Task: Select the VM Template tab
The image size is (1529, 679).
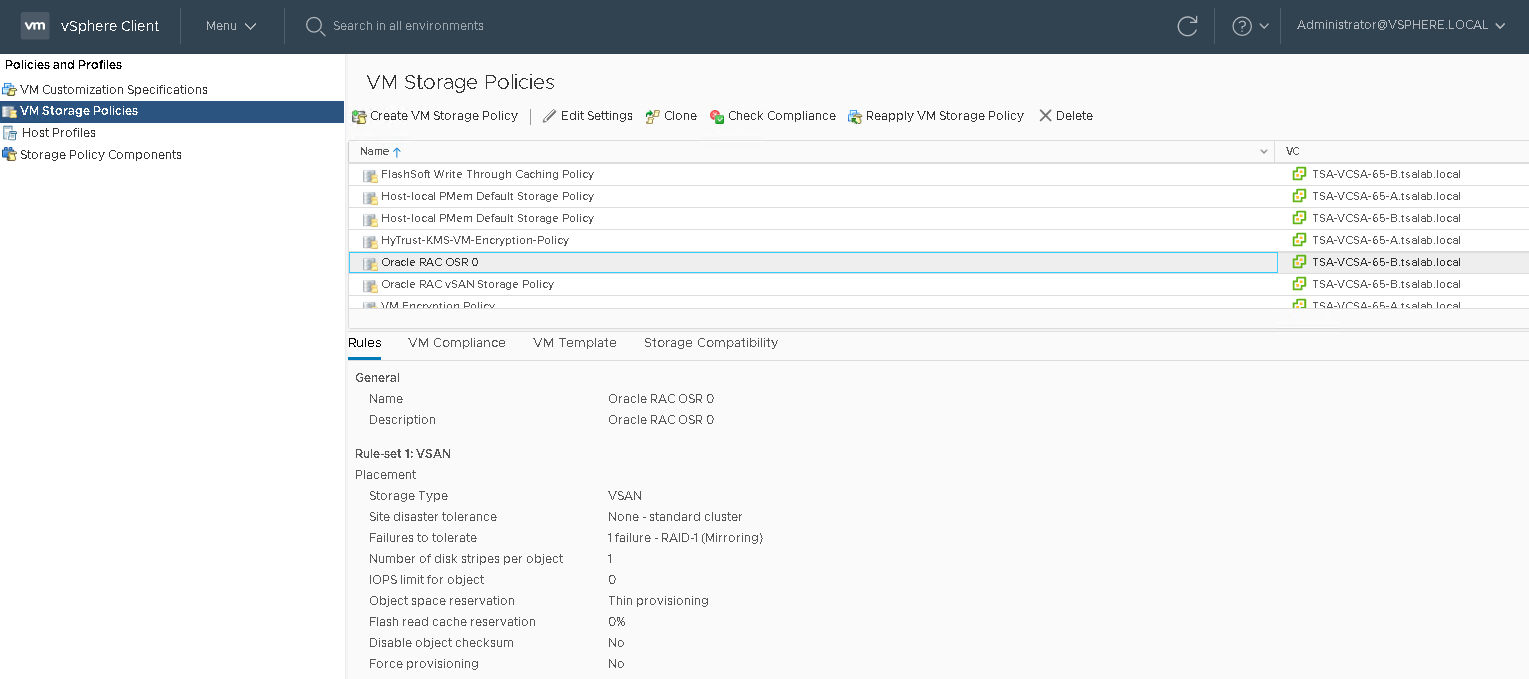Action: [574, 343]
